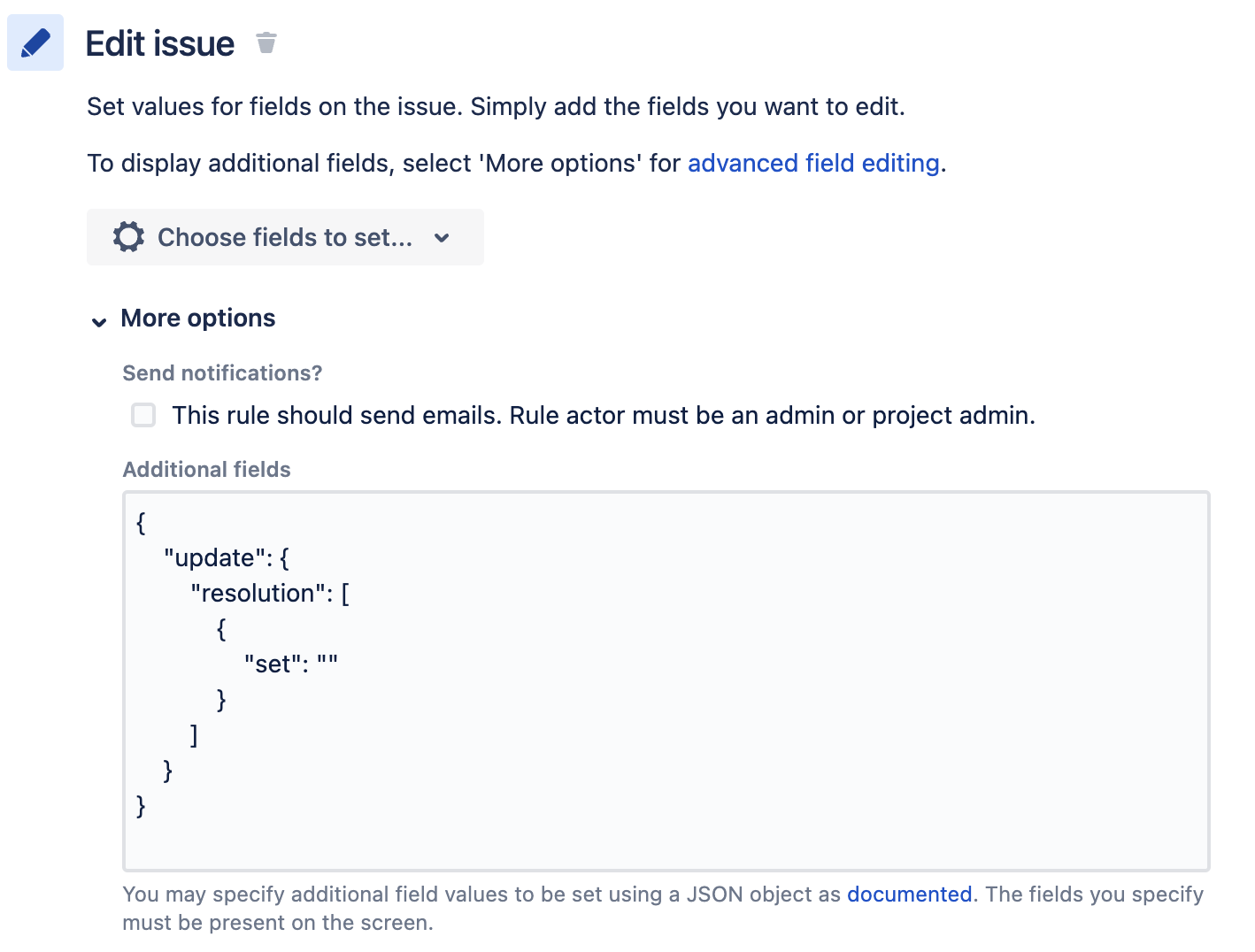Click the blue pencil Edit issue icon
The width and height of the screenshot is (1255, 952).
pos(35,42)
